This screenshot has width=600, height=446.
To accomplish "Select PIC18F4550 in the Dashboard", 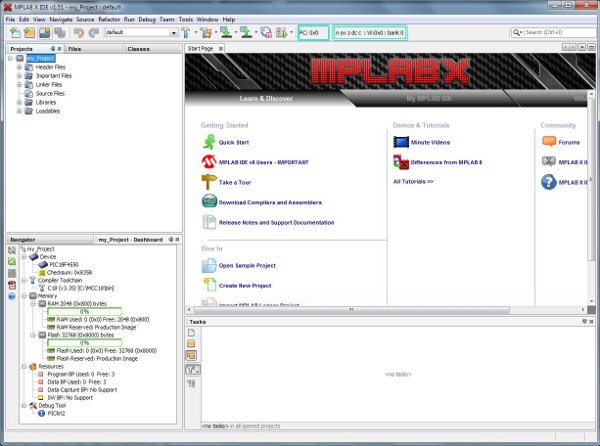I will (64, 264).
